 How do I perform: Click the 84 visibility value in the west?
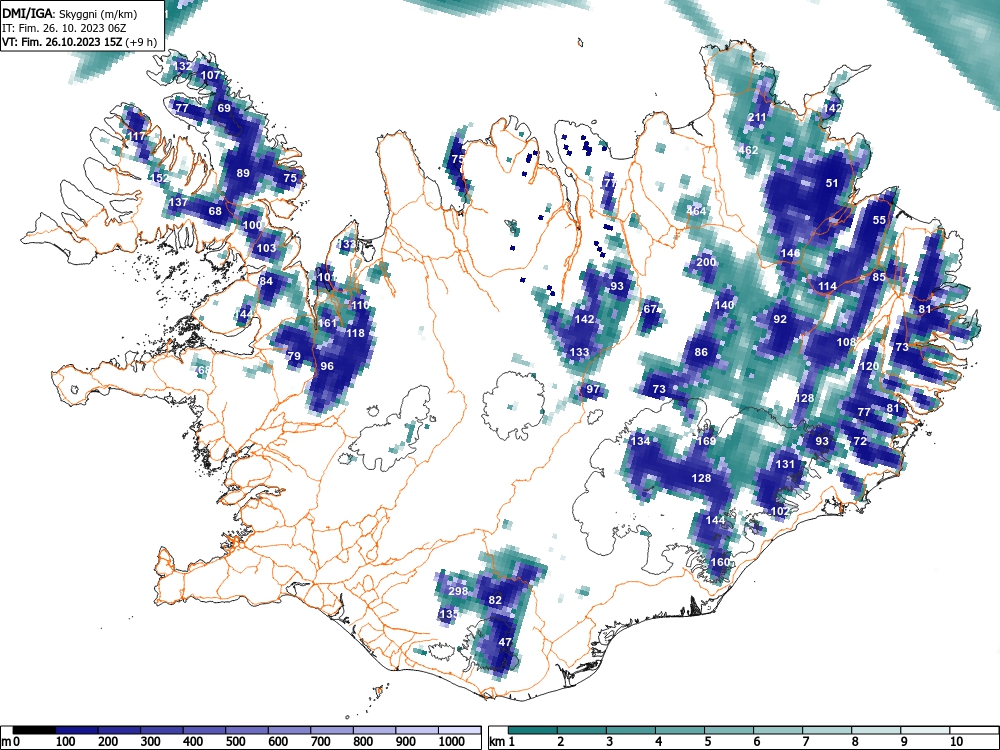[266, 281]
